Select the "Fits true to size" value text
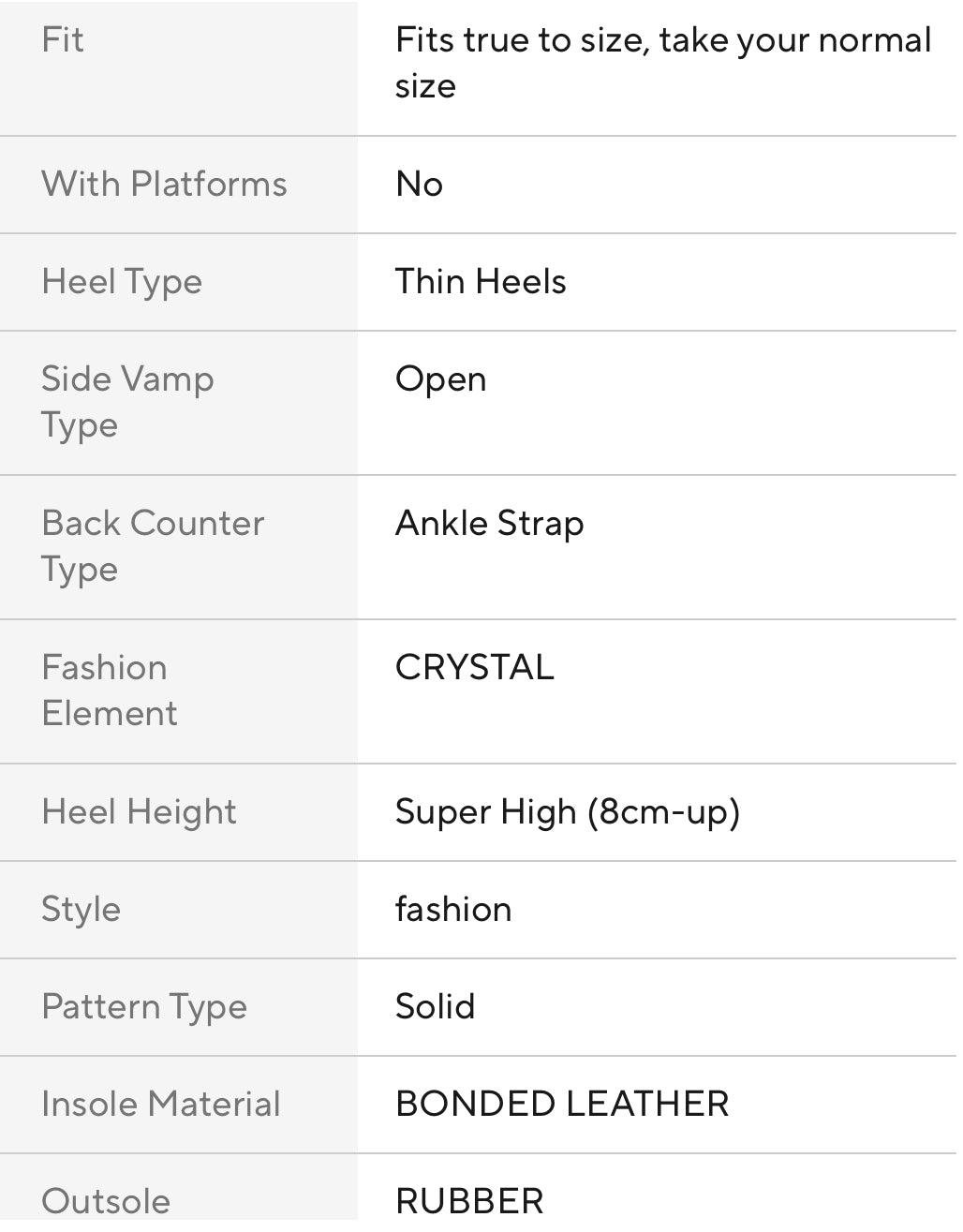The height and width of the screenshot is (1232, 963). point(662,62)
